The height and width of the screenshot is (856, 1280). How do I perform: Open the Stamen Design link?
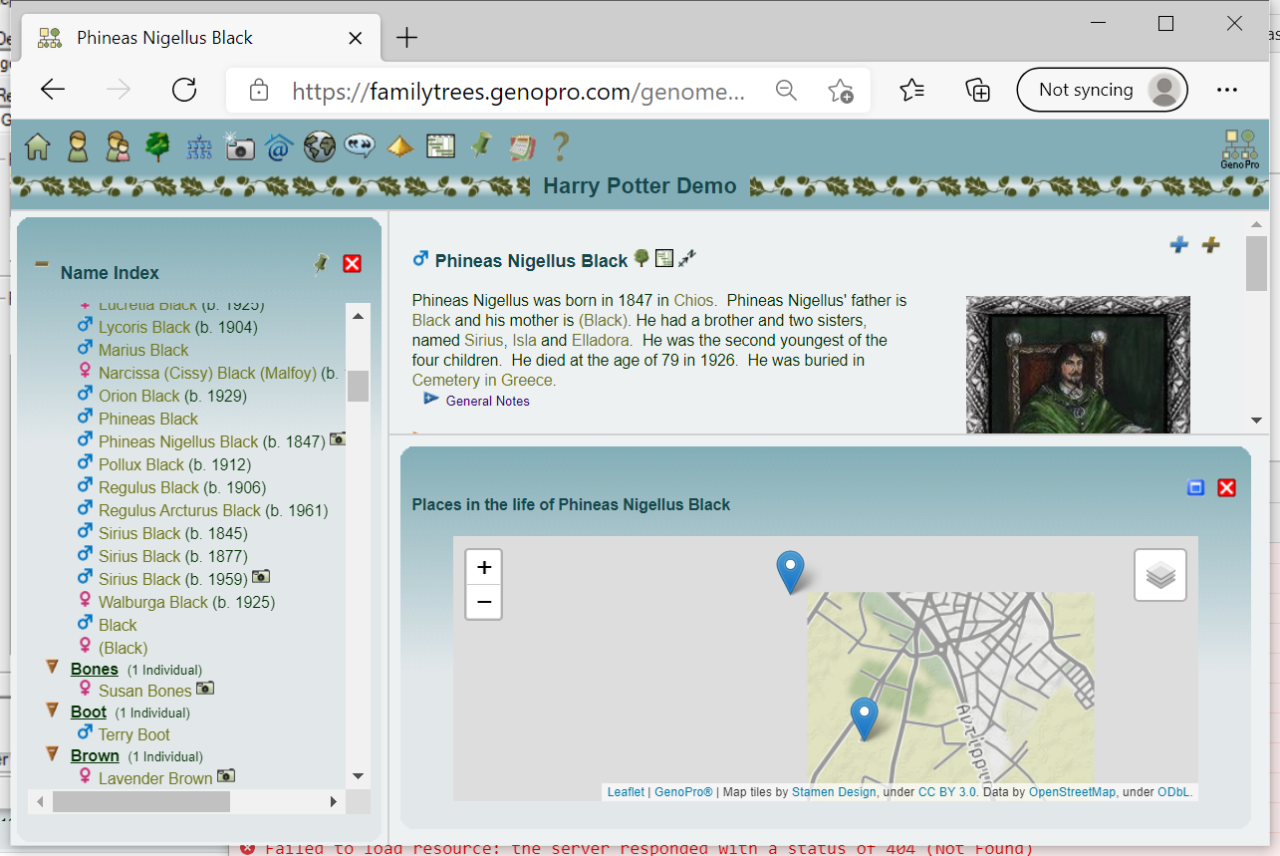point(834,792)
